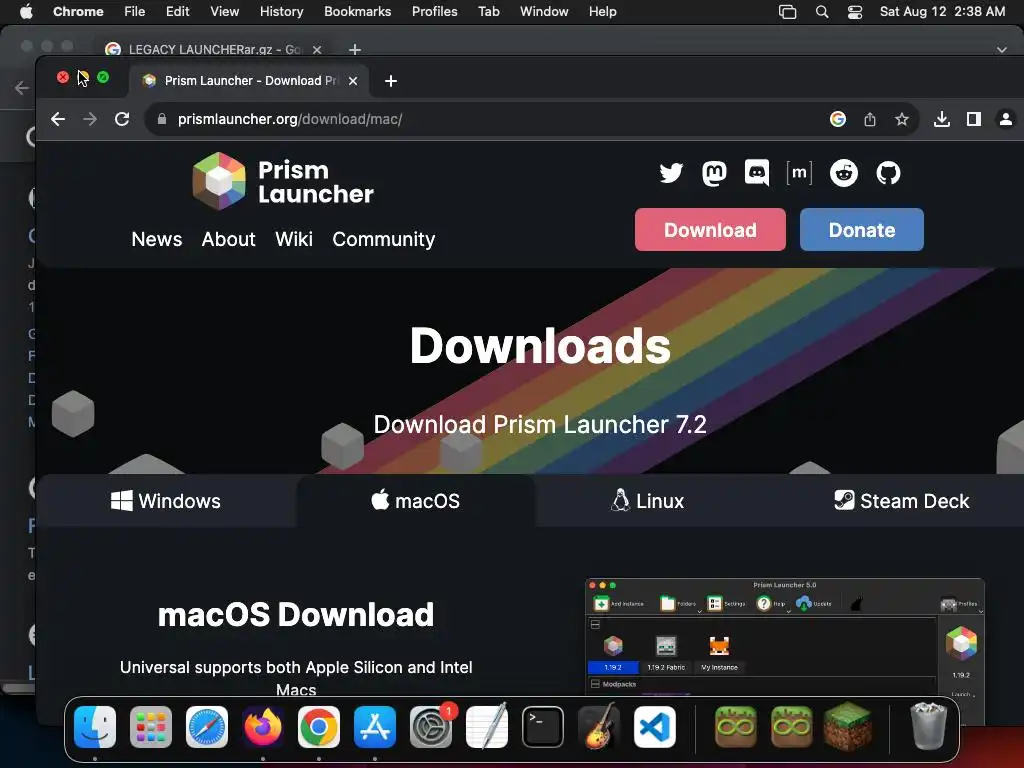Expand tab search chevron in background window

[1002, 50]
